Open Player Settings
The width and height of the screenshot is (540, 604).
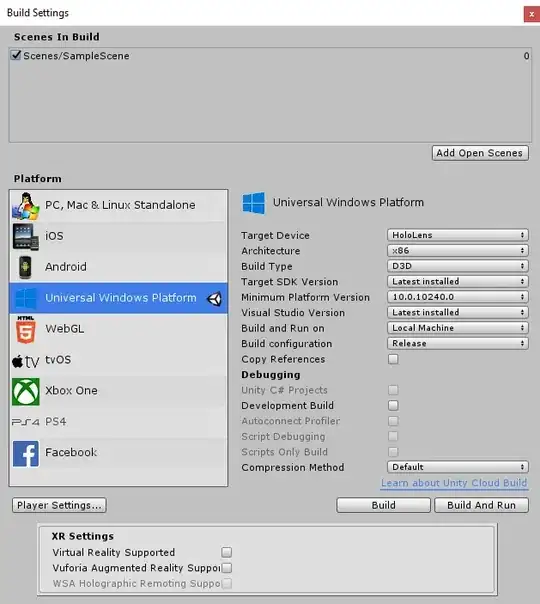59,505
